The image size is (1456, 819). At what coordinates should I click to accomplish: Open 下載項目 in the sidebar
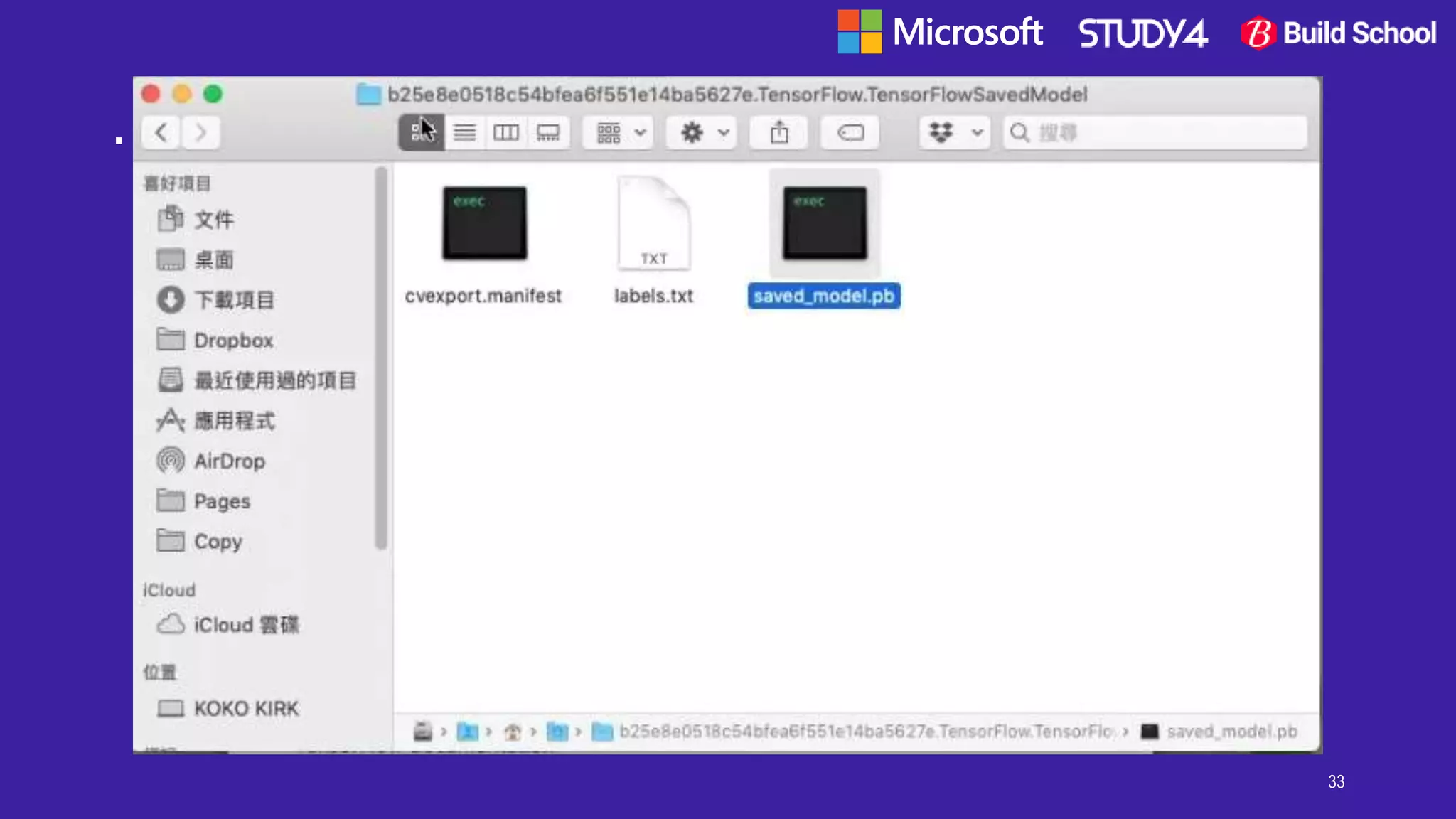pos(234,300)
